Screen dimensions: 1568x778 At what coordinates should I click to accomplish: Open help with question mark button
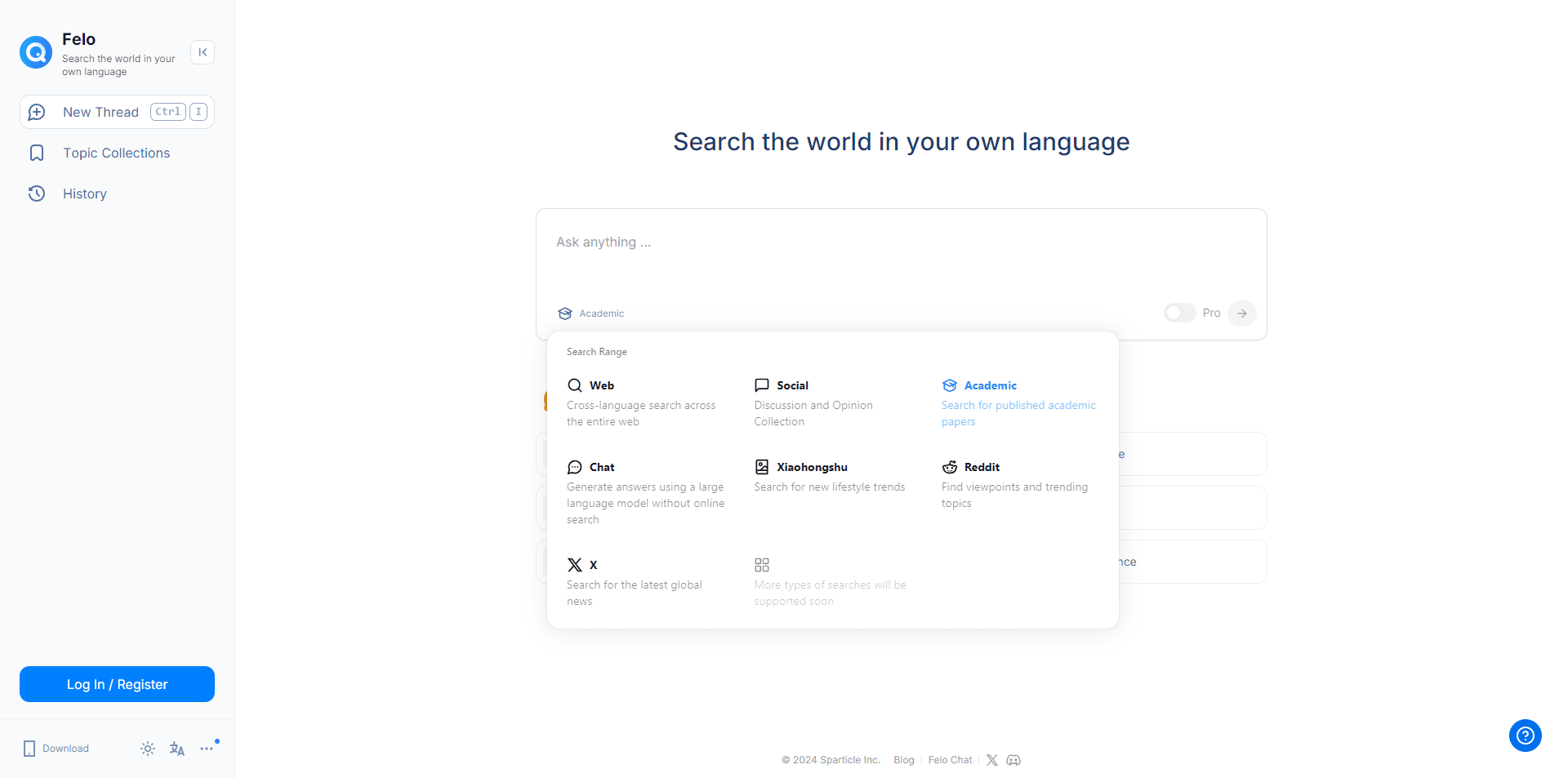pos(1526,736)
